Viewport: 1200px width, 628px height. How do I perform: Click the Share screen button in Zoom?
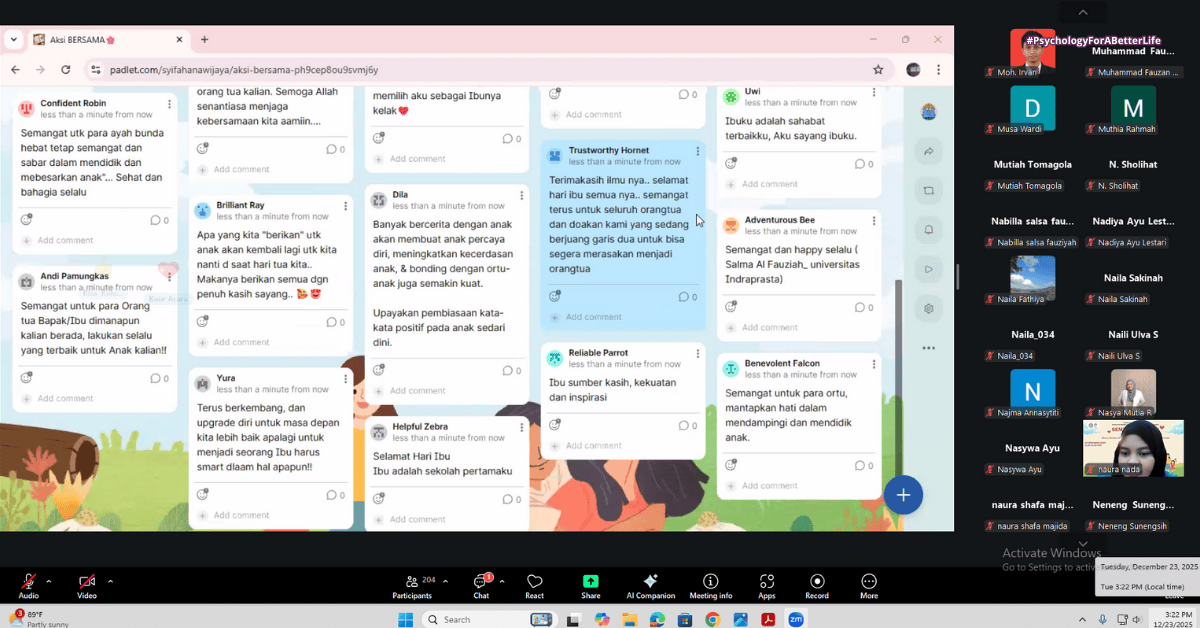[590, 586]
